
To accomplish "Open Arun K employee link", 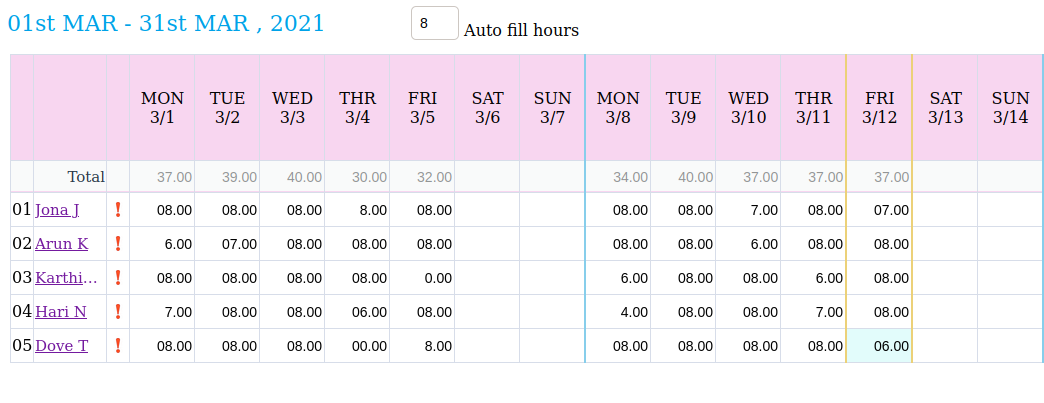I will point(61,244).
